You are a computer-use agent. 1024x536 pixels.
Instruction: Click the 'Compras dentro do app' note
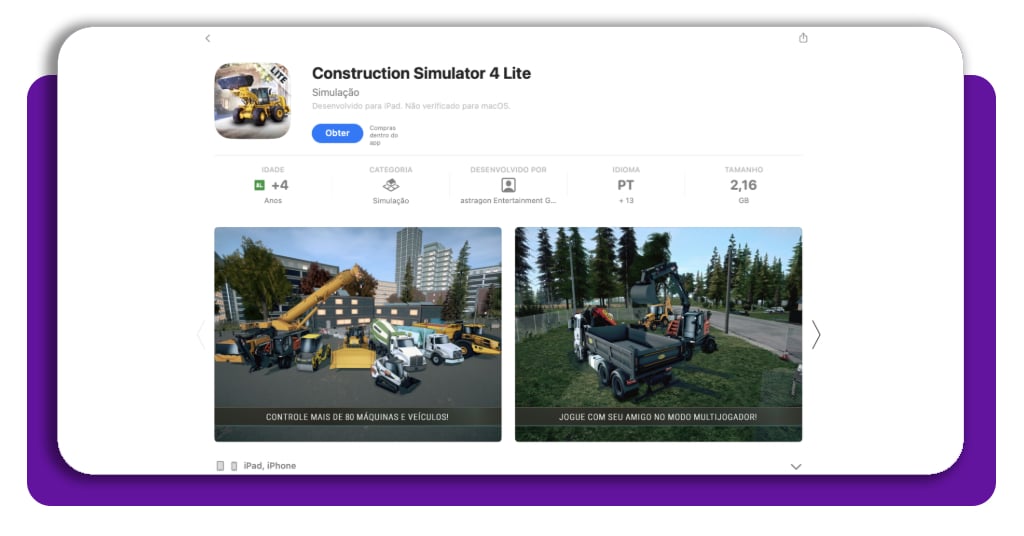pyautogui.click(x=384, y=135)
